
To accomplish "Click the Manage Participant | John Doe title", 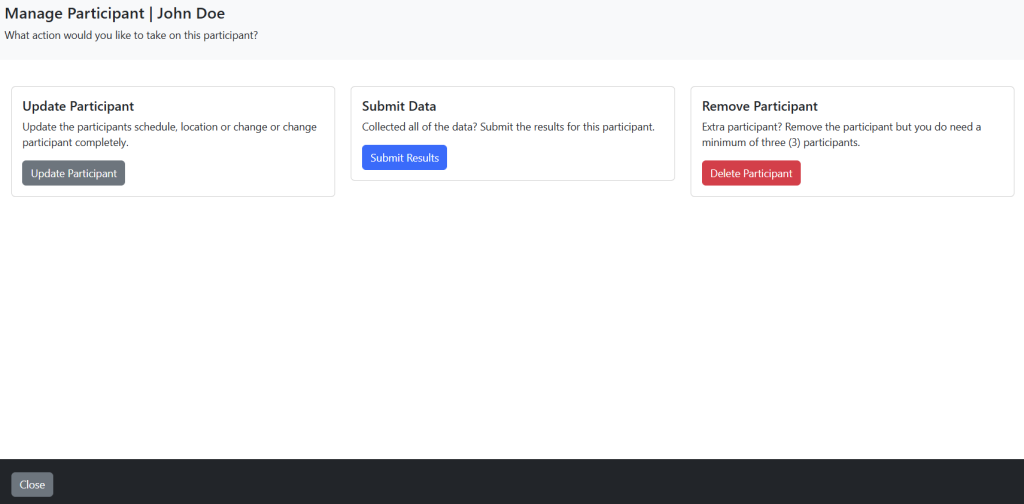I will [115, 13].
